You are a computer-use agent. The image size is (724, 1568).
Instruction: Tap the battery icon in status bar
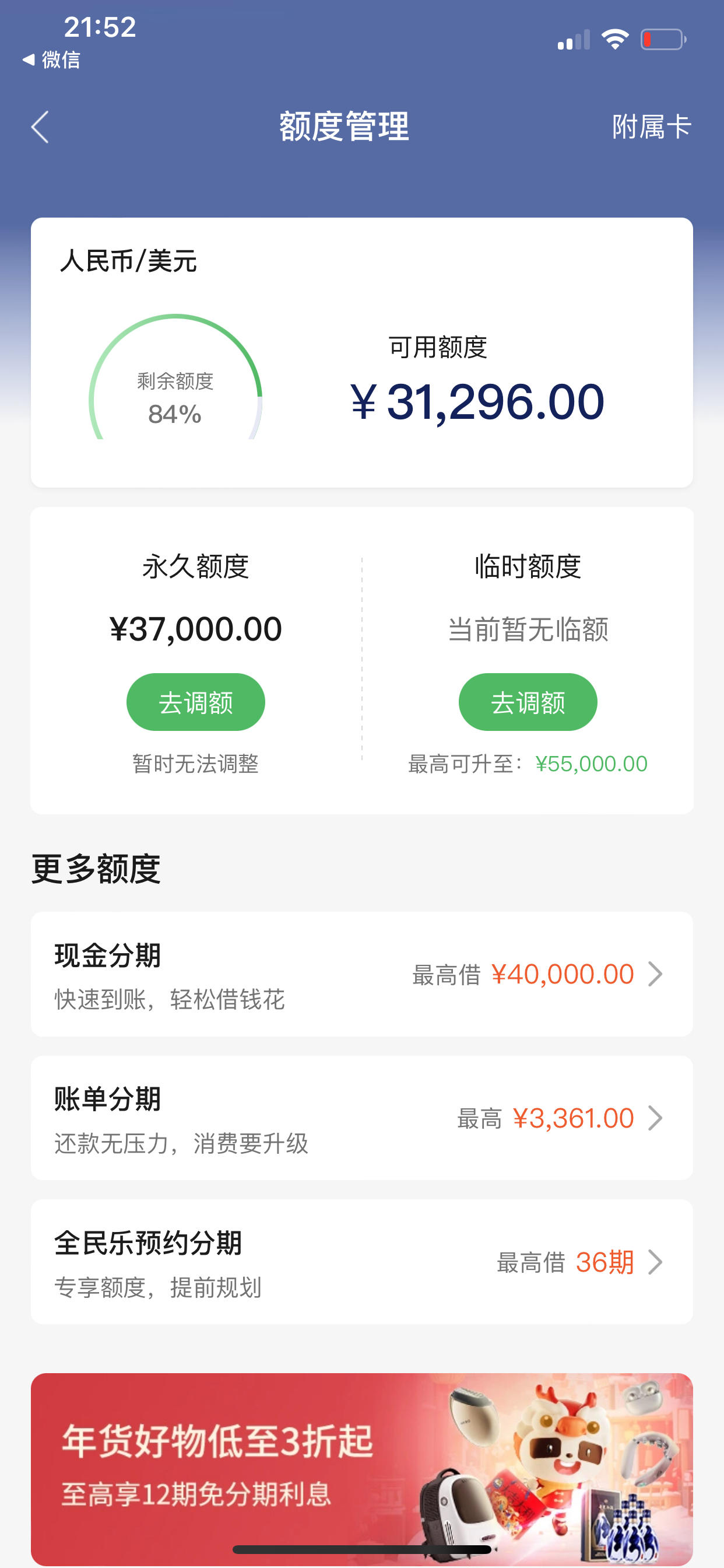[663, 40]
